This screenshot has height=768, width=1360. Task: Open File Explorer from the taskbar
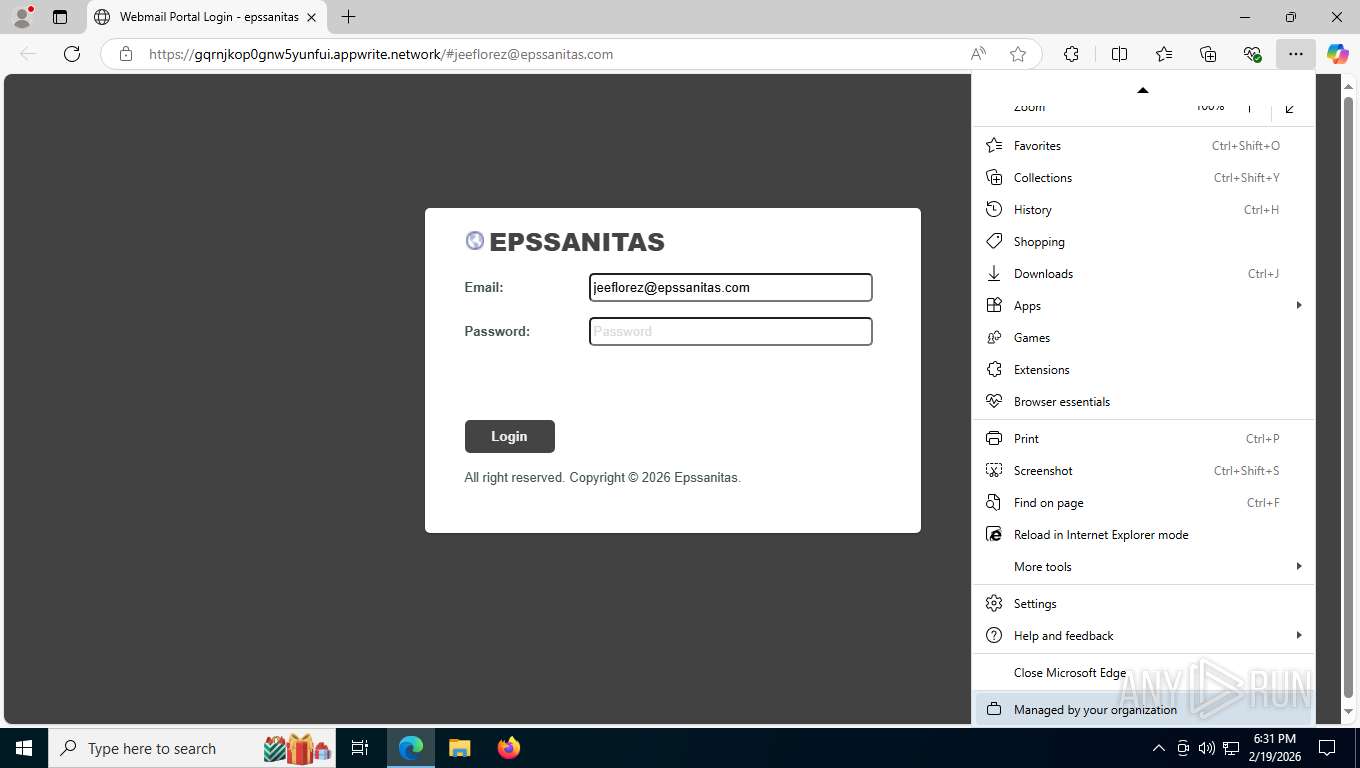459,748
